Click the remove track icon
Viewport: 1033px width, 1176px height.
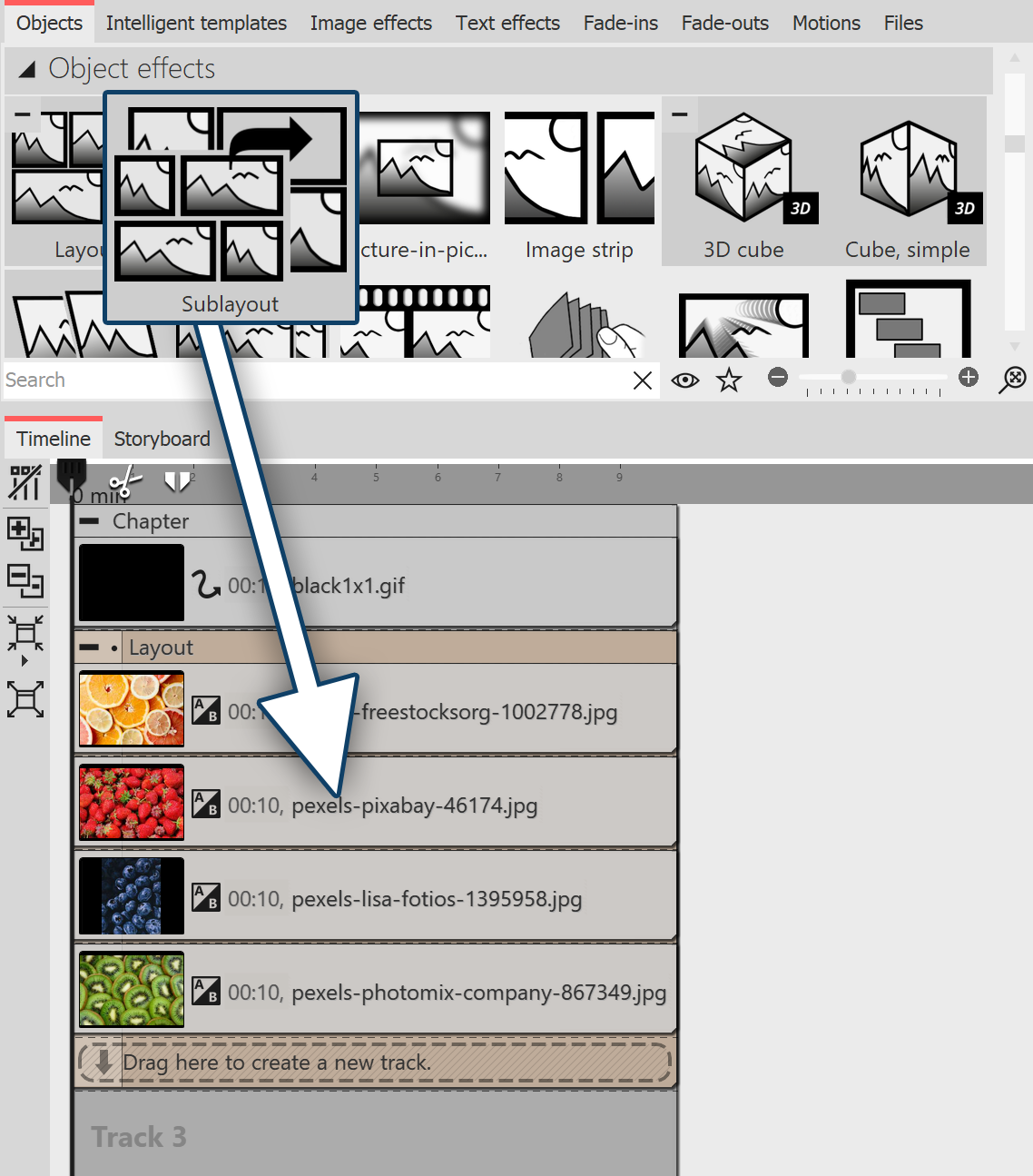25,583
